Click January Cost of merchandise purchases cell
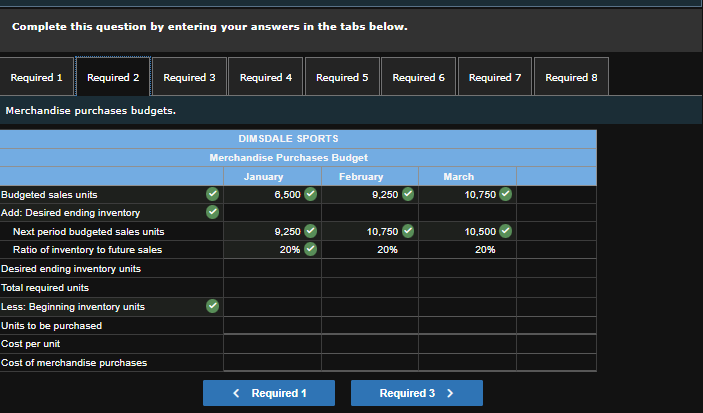703x413 pixels. point(272,362)
